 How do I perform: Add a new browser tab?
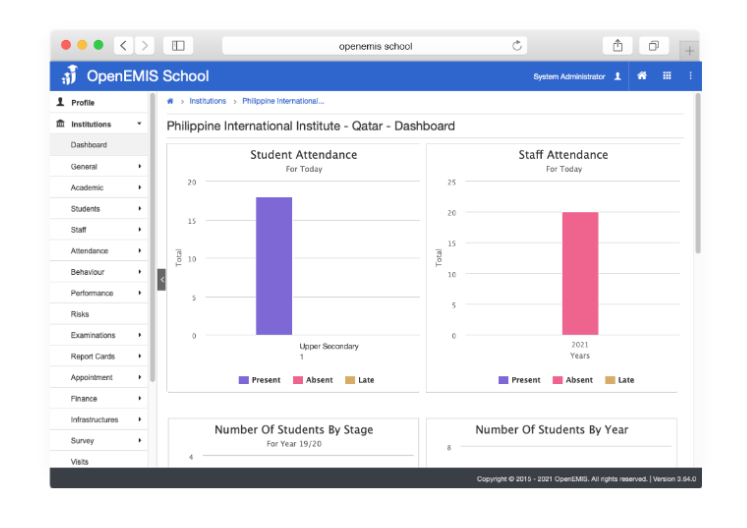(689, 51)
